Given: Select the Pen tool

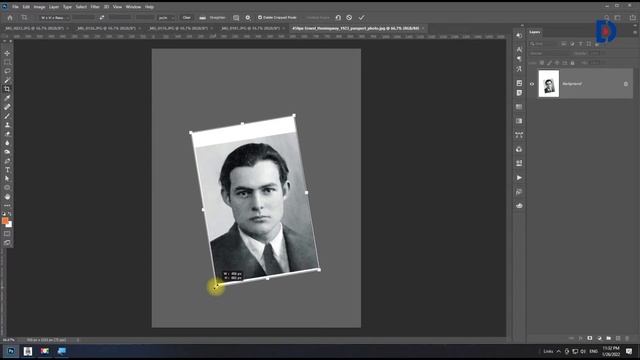Looking at the screenshot, I should [7, 161].
